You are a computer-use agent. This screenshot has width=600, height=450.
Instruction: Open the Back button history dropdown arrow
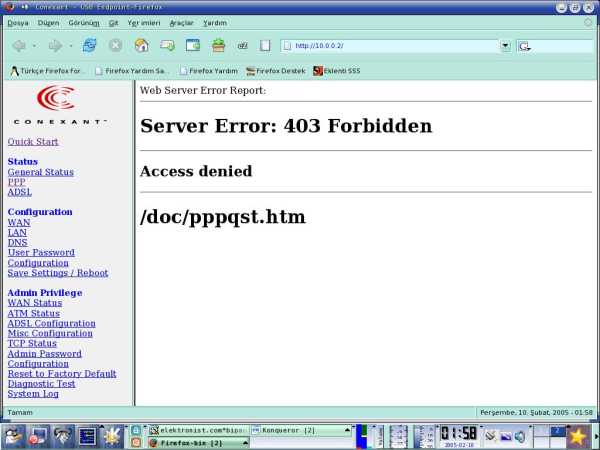pos(34,45)
